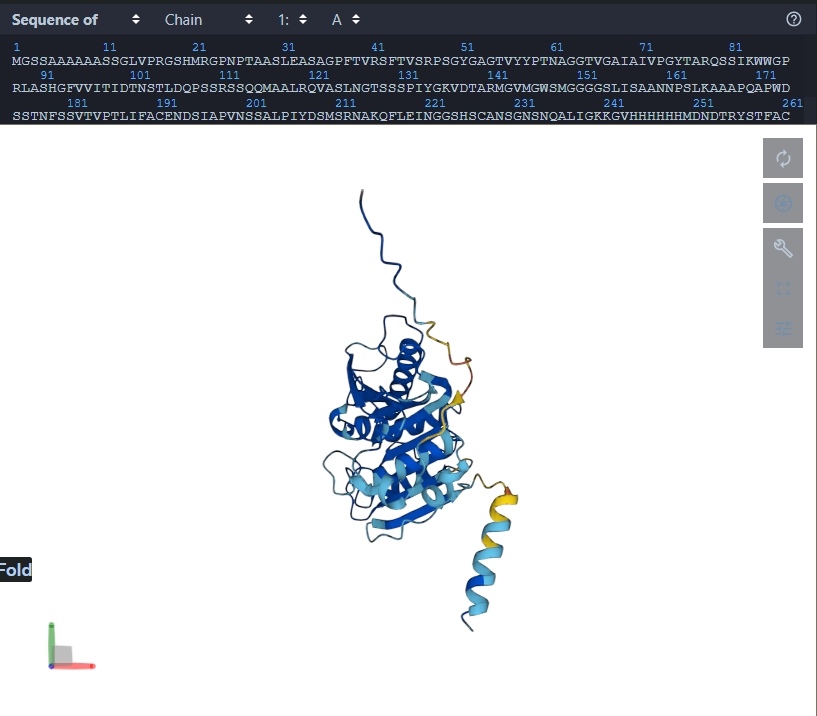Click sequence residue number 71

[646, 47]
